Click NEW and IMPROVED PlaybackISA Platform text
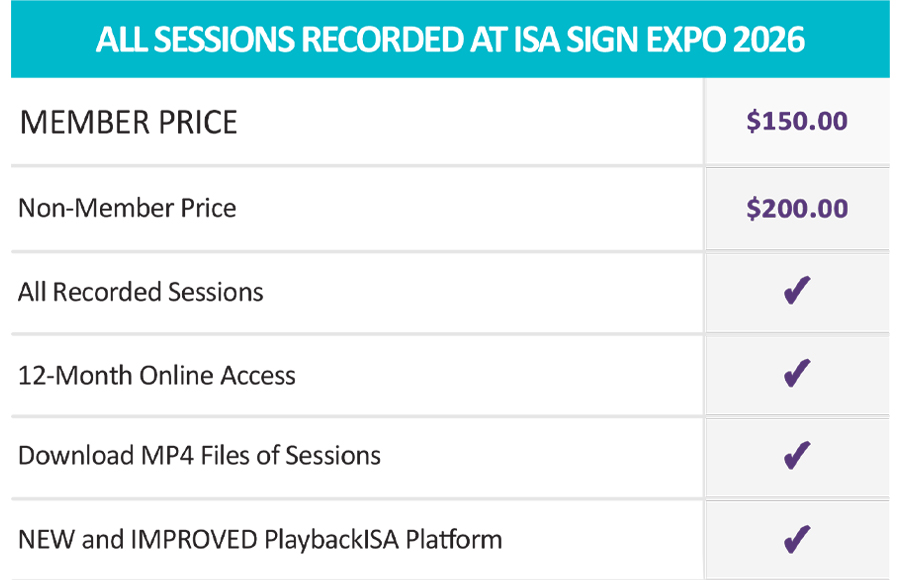This screenshot has width=900, height=580. (x=260, y=540)
